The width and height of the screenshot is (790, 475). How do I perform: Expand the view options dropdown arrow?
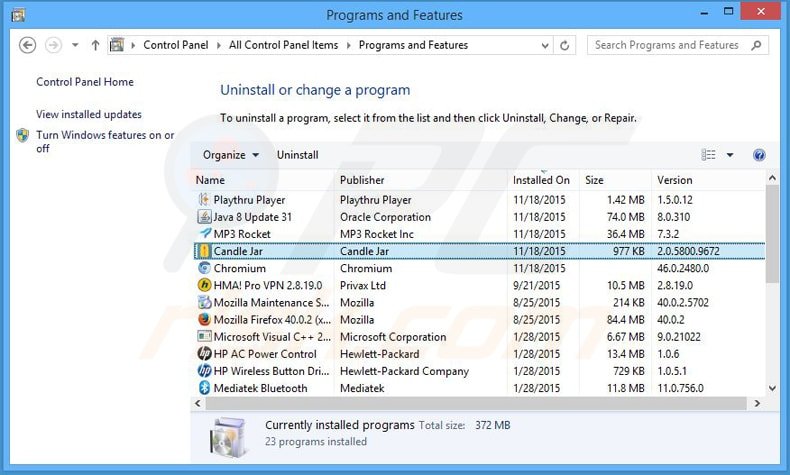730,155
